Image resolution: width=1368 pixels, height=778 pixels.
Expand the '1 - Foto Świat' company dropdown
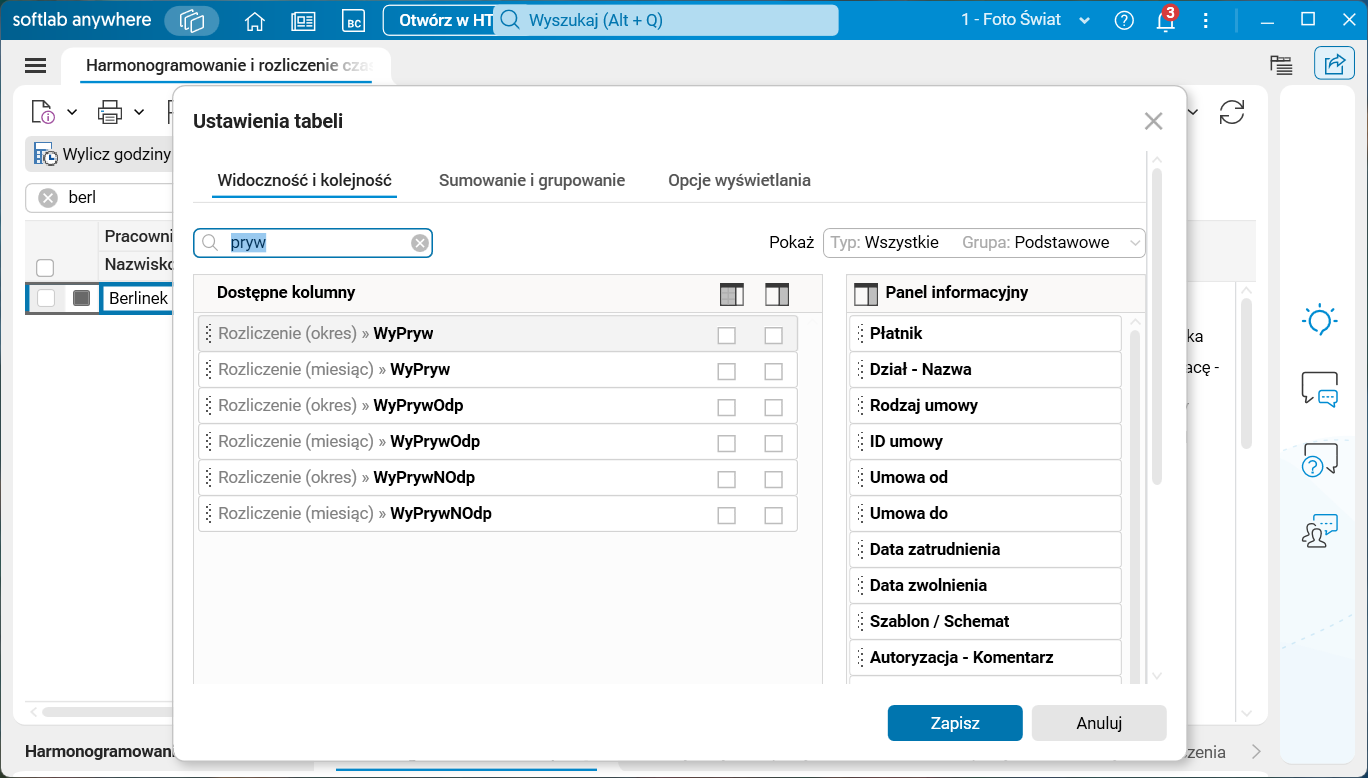[x=1084, y=21]
